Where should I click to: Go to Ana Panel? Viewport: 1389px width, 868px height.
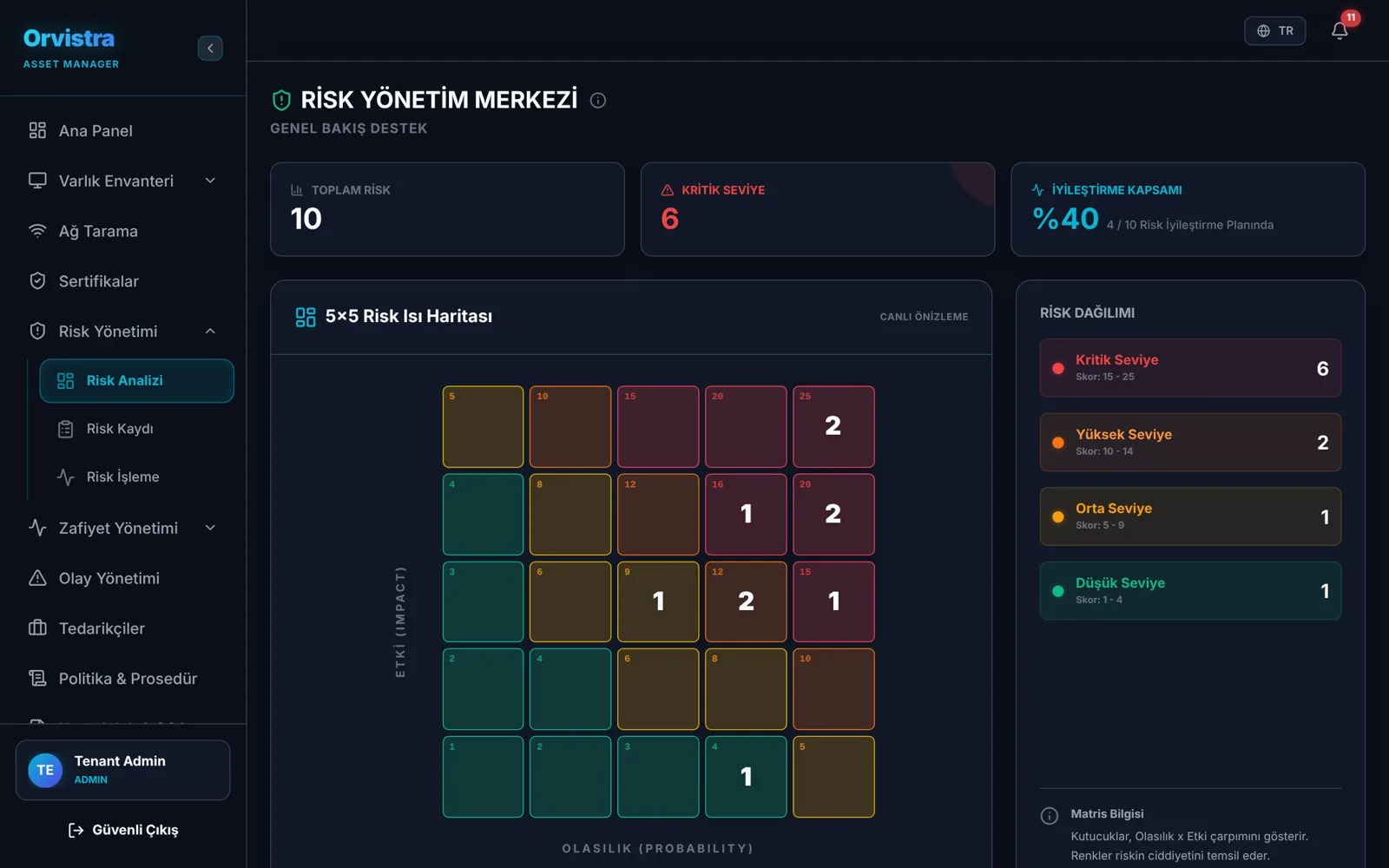123,130
